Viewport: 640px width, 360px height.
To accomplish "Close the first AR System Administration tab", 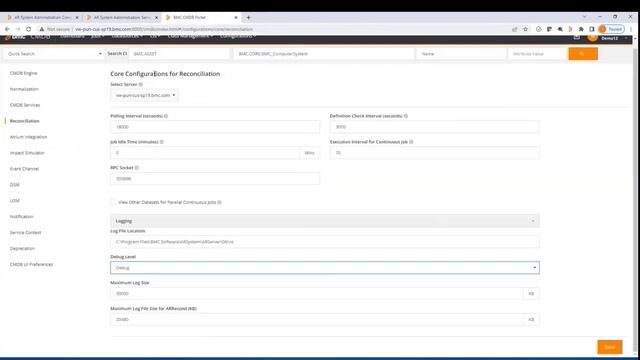I will tap(77, 18).
